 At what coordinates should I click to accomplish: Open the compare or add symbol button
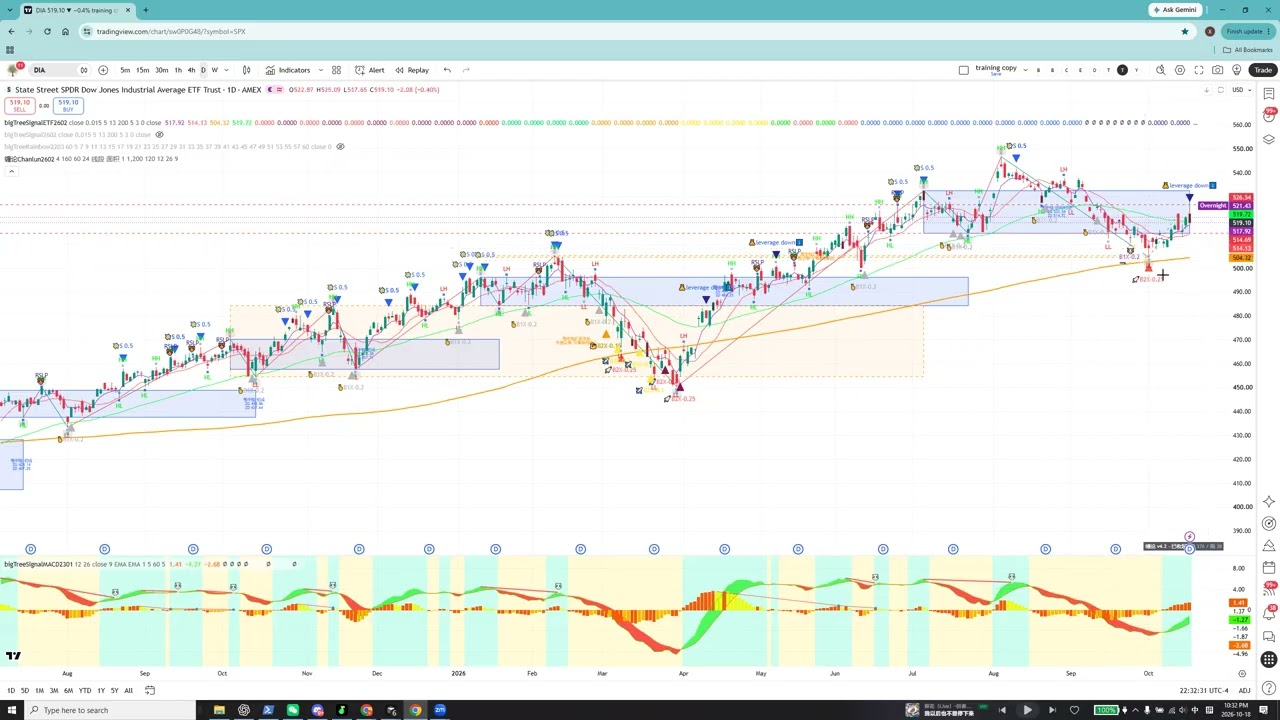(x=103, y=70)
